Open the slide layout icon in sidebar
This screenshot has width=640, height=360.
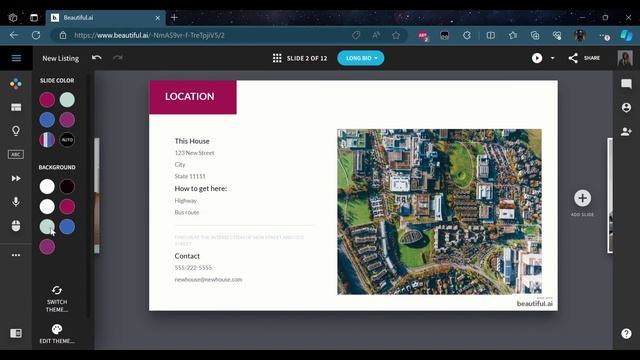tap(16, 107)
